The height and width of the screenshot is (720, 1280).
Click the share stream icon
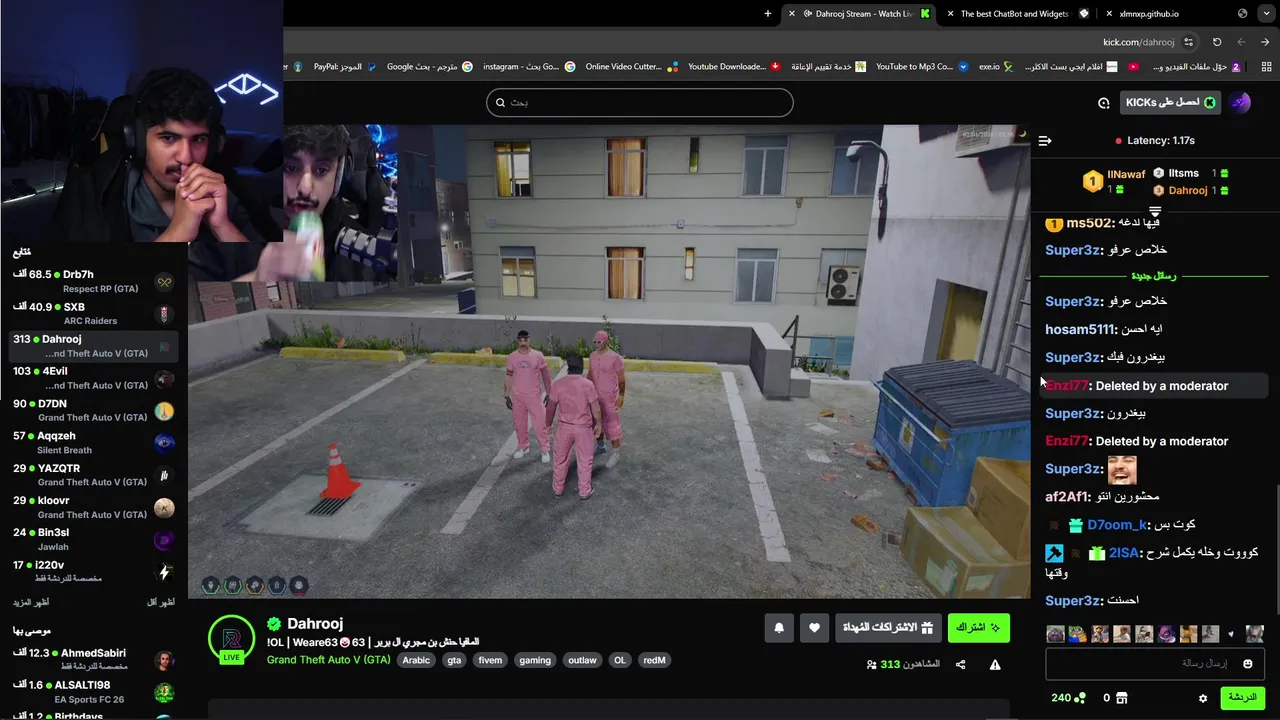pos(960,664)
